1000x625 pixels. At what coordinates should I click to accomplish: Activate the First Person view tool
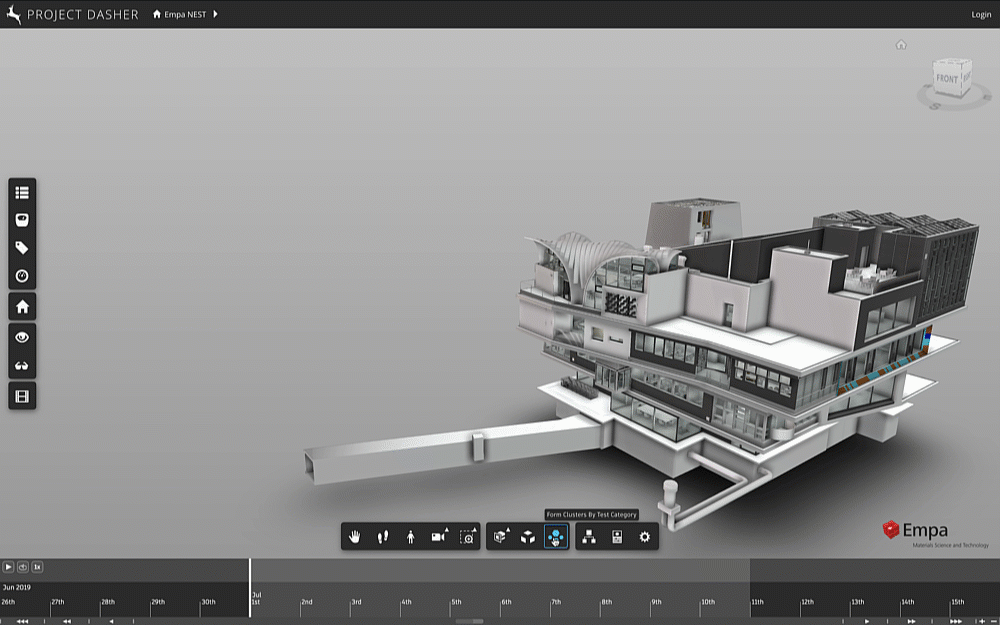410,537
